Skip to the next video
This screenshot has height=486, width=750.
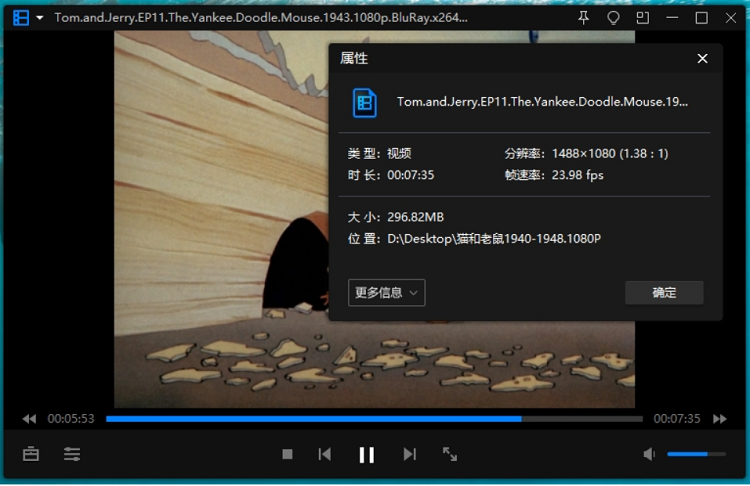pyautogui.click(x=409, y=454)
